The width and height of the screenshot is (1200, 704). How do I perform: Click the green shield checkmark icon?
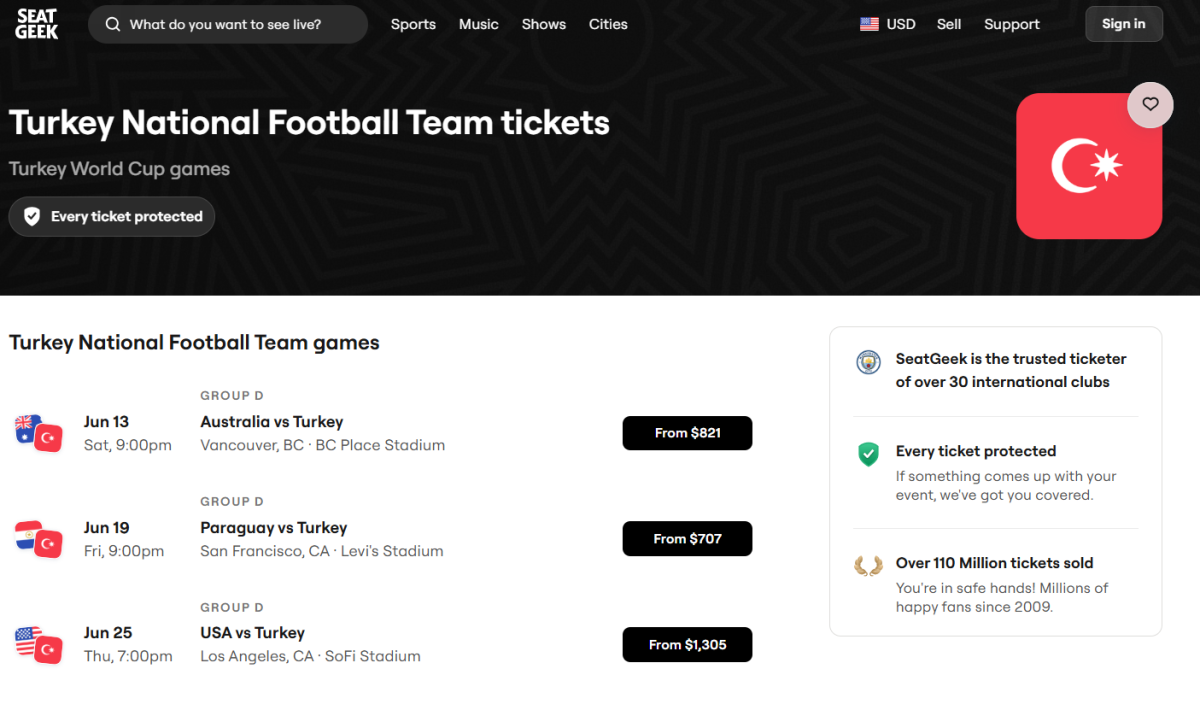(868, 455)
